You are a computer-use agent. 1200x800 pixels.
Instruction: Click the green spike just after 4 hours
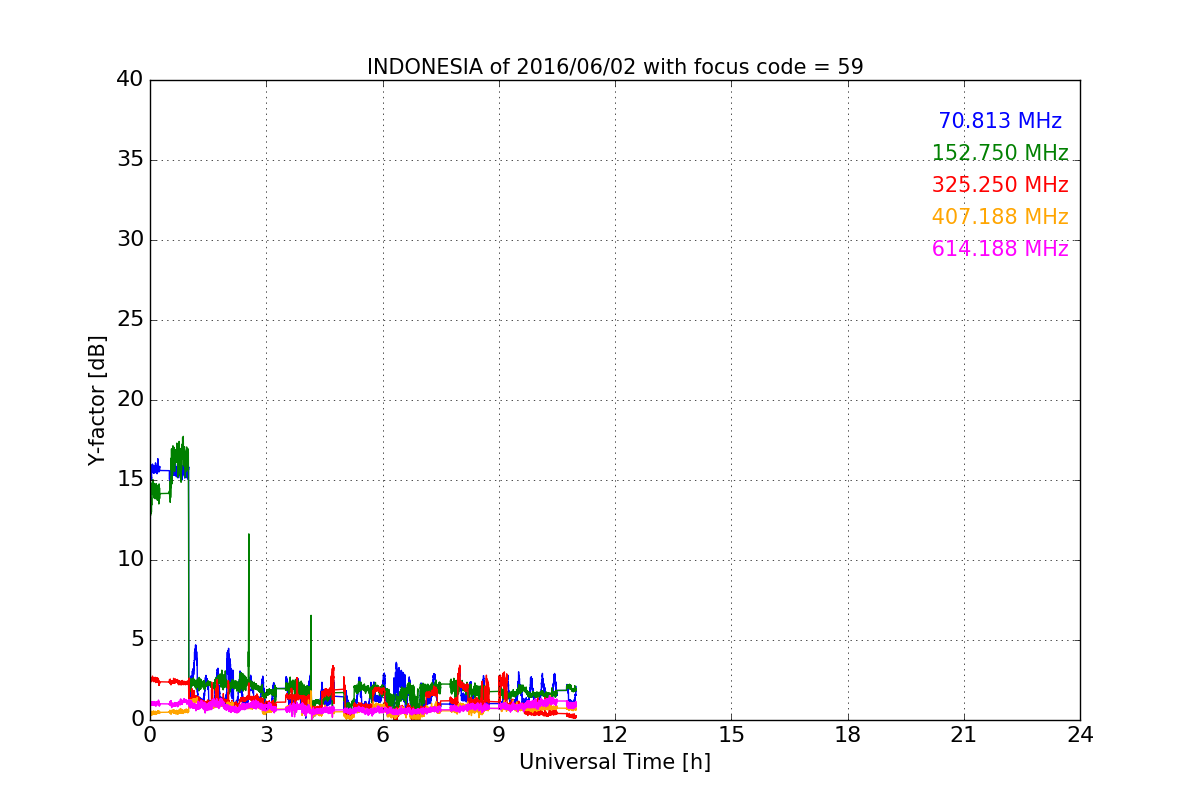[x=311, y=650]
